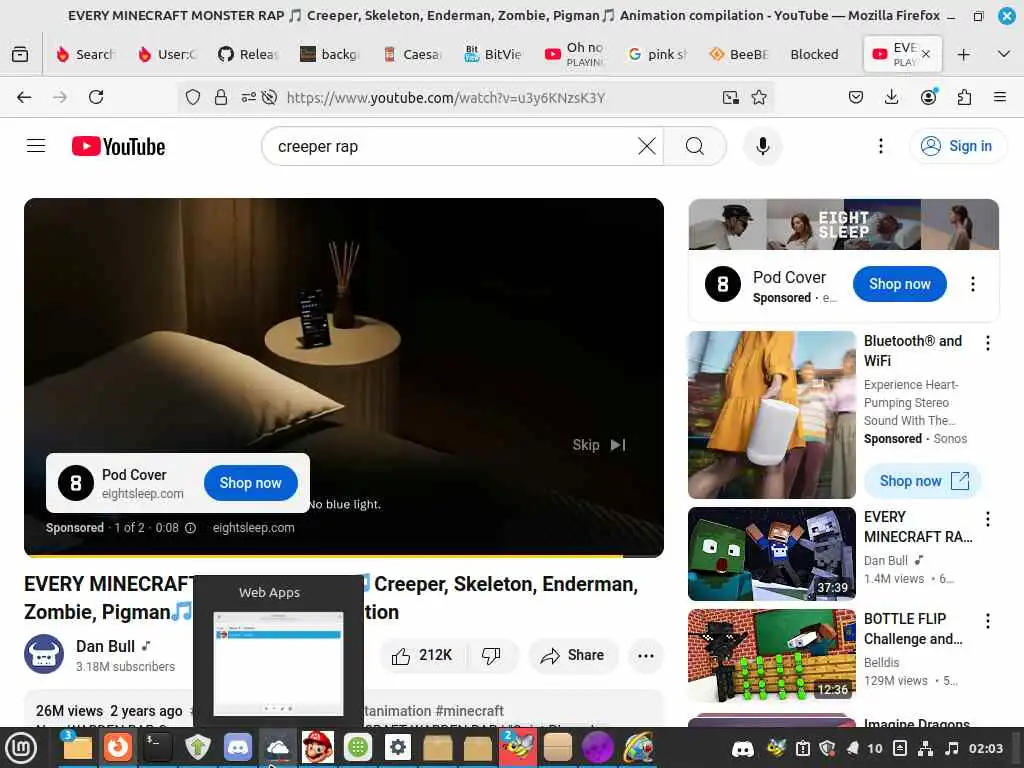
Task: Reload the YouTube page
Action: point(96,97)
